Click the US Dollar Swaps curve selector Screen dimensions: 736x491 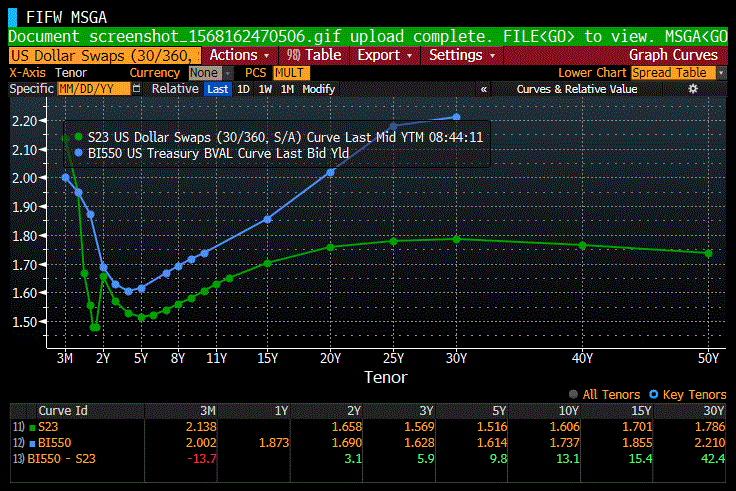point(105,55)
